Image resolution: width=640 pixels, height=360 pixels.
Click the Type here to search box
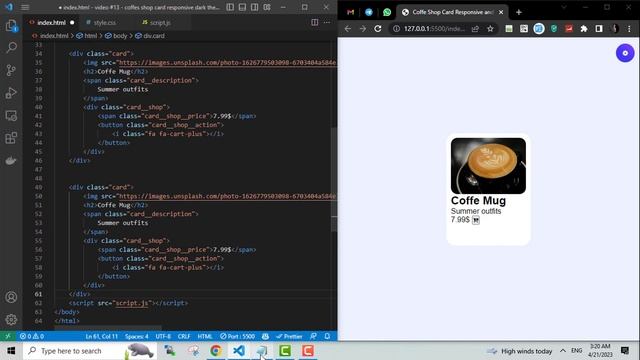pyautogui.click(x=90, y=351)
